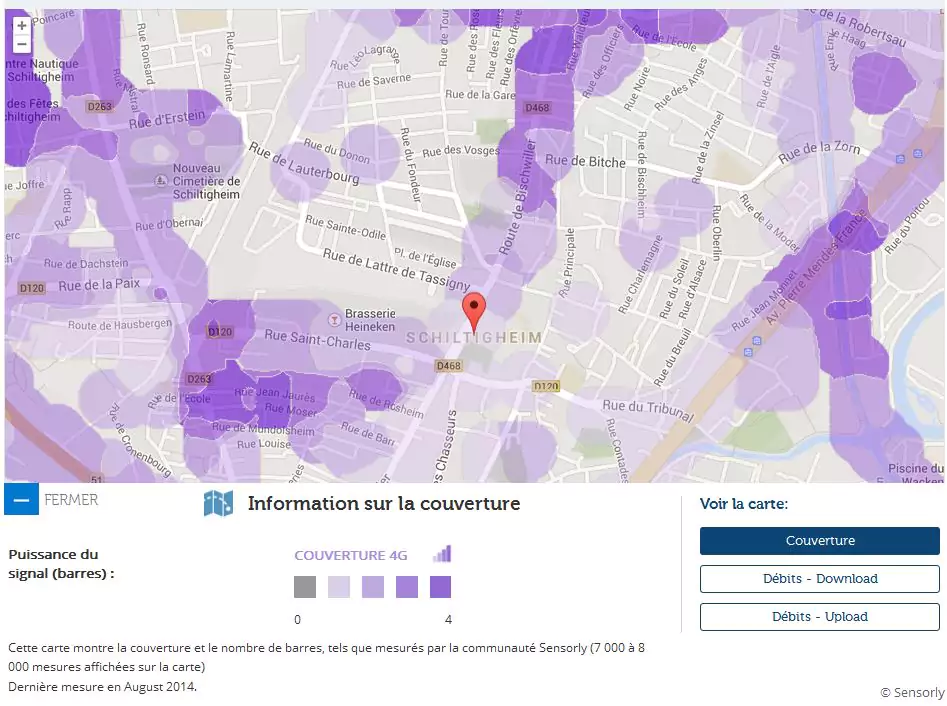Image resolution: width=947 pixels, height=706 pixels.
Task: Click the lightest purple legend swatch
Action: 339,587
